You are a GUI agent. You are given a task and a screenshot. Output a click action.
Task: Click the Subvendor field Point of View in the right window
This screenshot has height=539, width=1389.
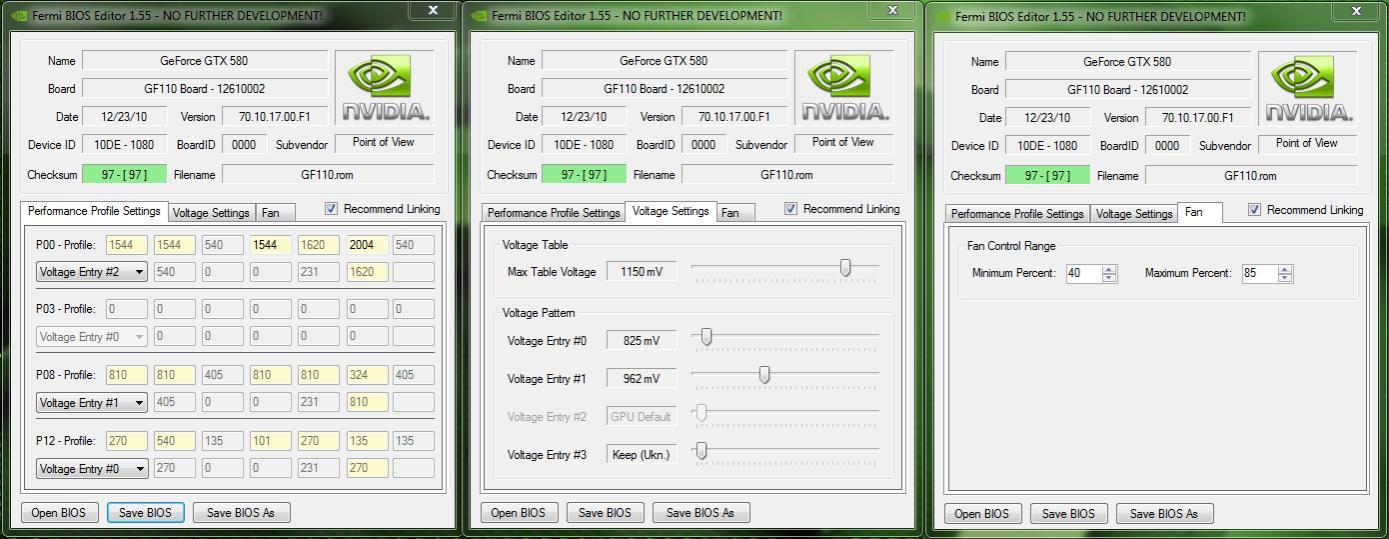click(1307, 144)
